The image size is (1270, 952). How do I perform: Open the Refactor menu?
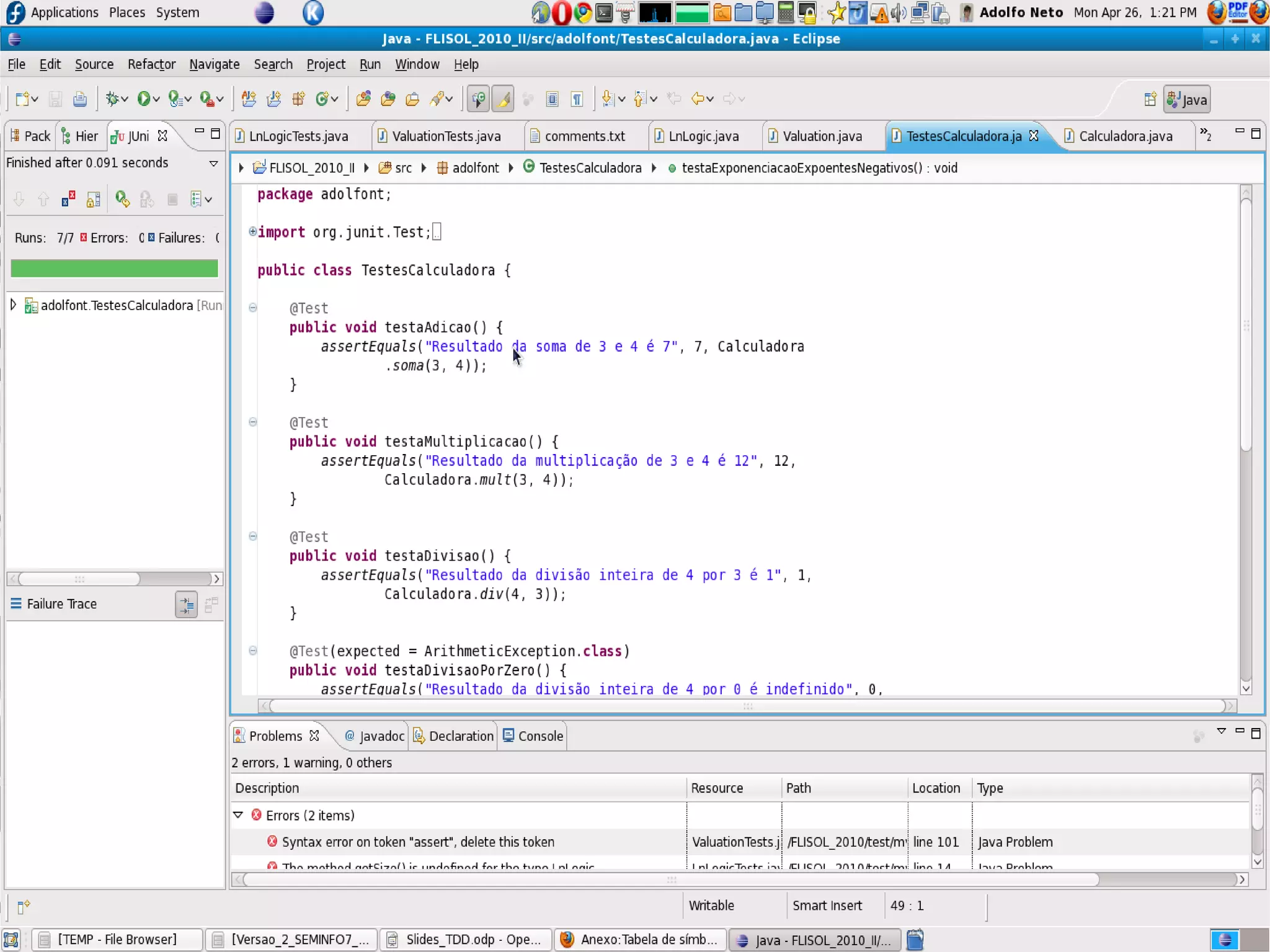(x=151, y=64)
